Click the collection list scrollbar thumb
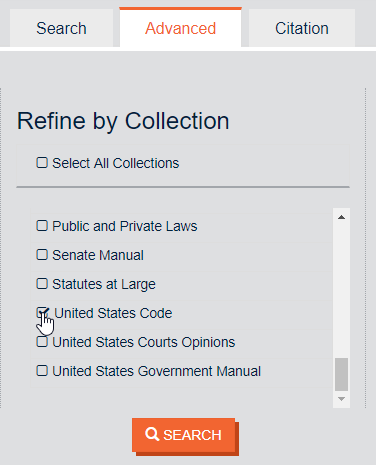376x465 pixels. click(341, 374)
